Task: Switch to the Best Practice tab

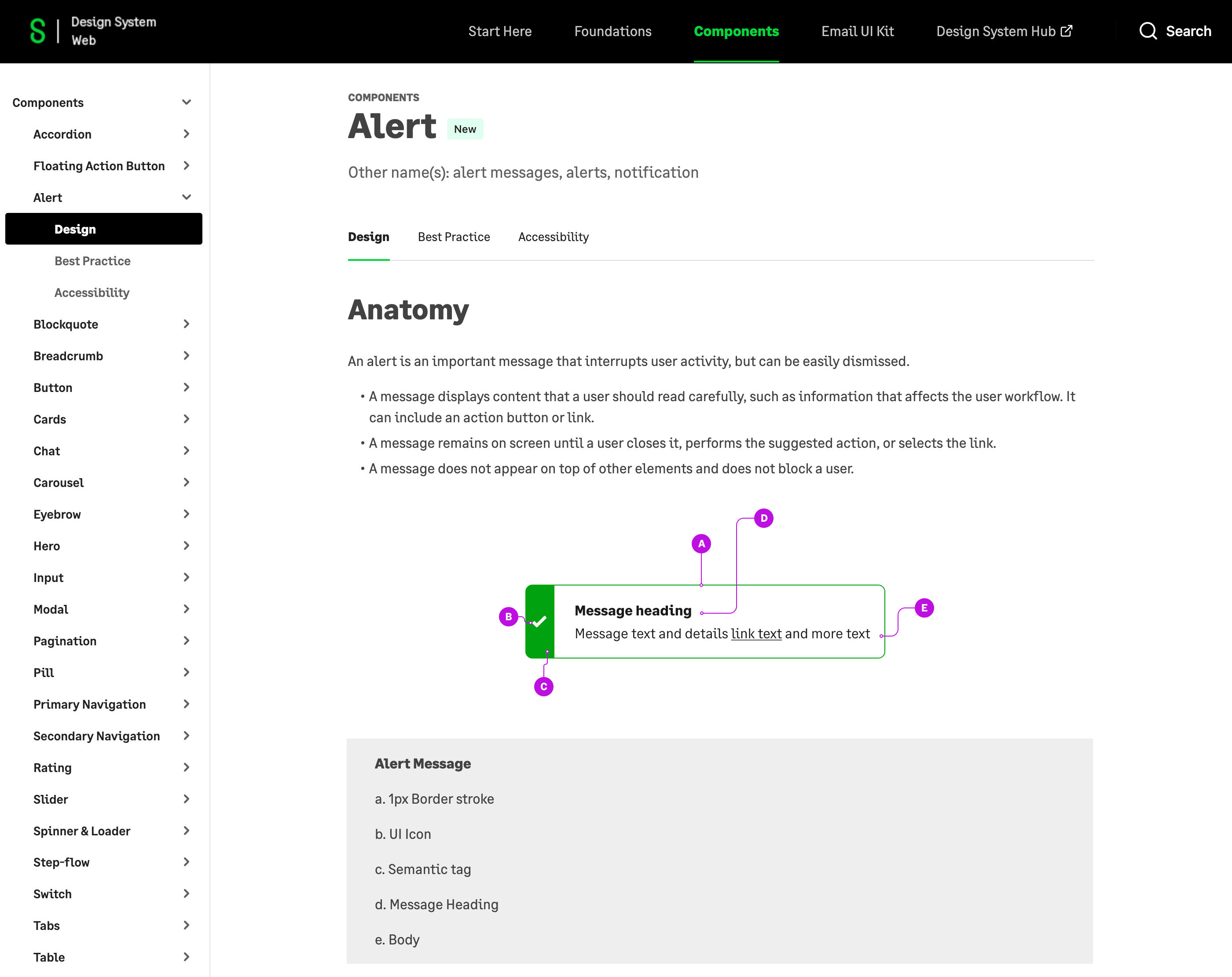Action: [x=454, y=237]
